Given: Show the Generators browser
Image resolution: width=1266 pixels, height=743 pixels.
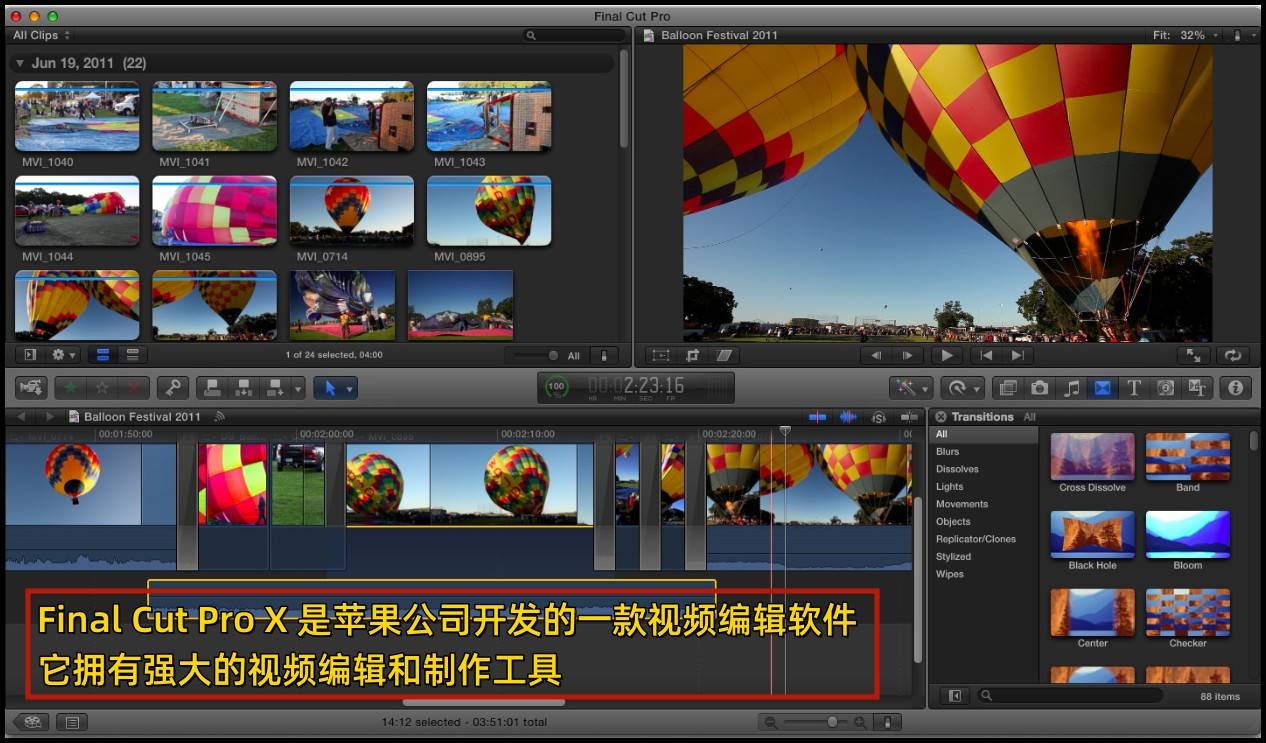Looking at the screenshot, I should (1165, 387).
